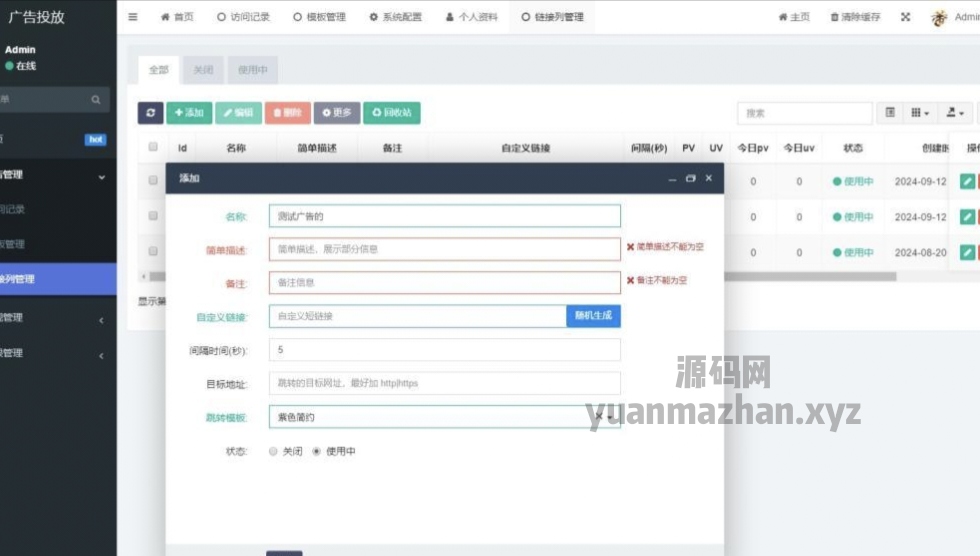This screenshot has width=980, height=556.
Task: Click the green 添加 button in toolbar
Action: (188, 113)
